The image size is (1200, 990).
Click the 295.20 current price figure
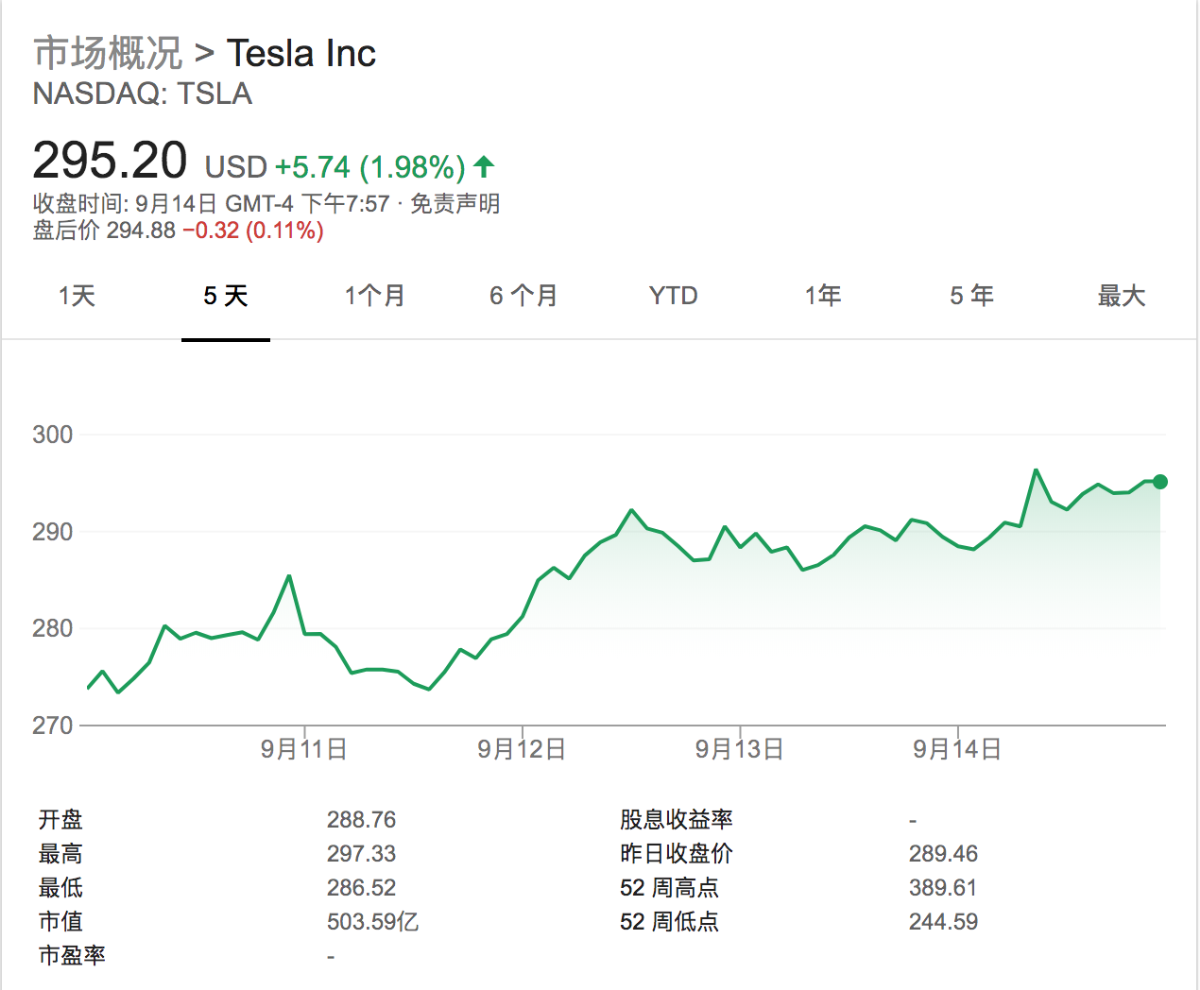110,160
